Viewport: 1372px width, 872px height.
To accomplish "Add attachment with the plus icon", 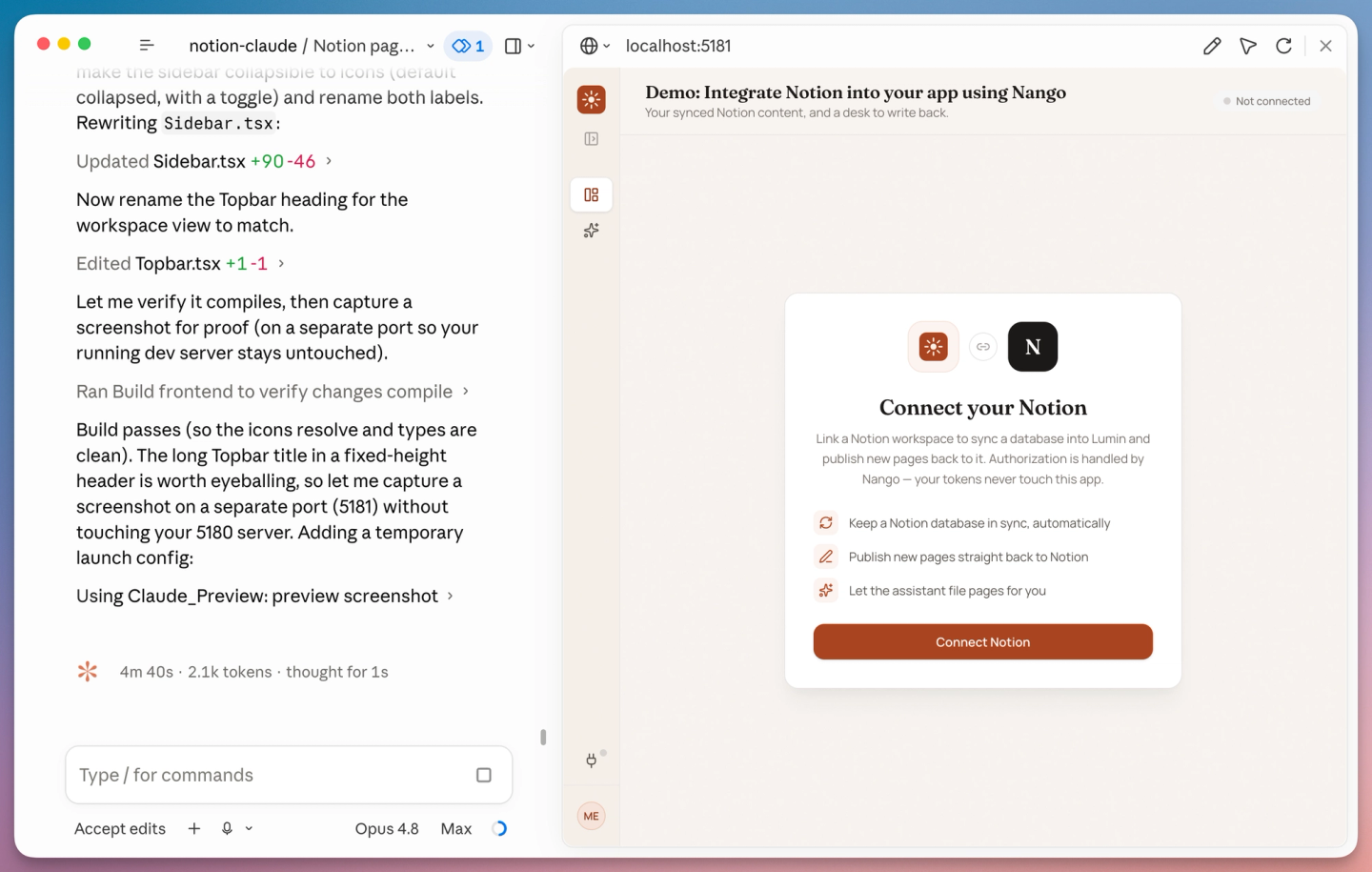I will click(x=194, y=829).
